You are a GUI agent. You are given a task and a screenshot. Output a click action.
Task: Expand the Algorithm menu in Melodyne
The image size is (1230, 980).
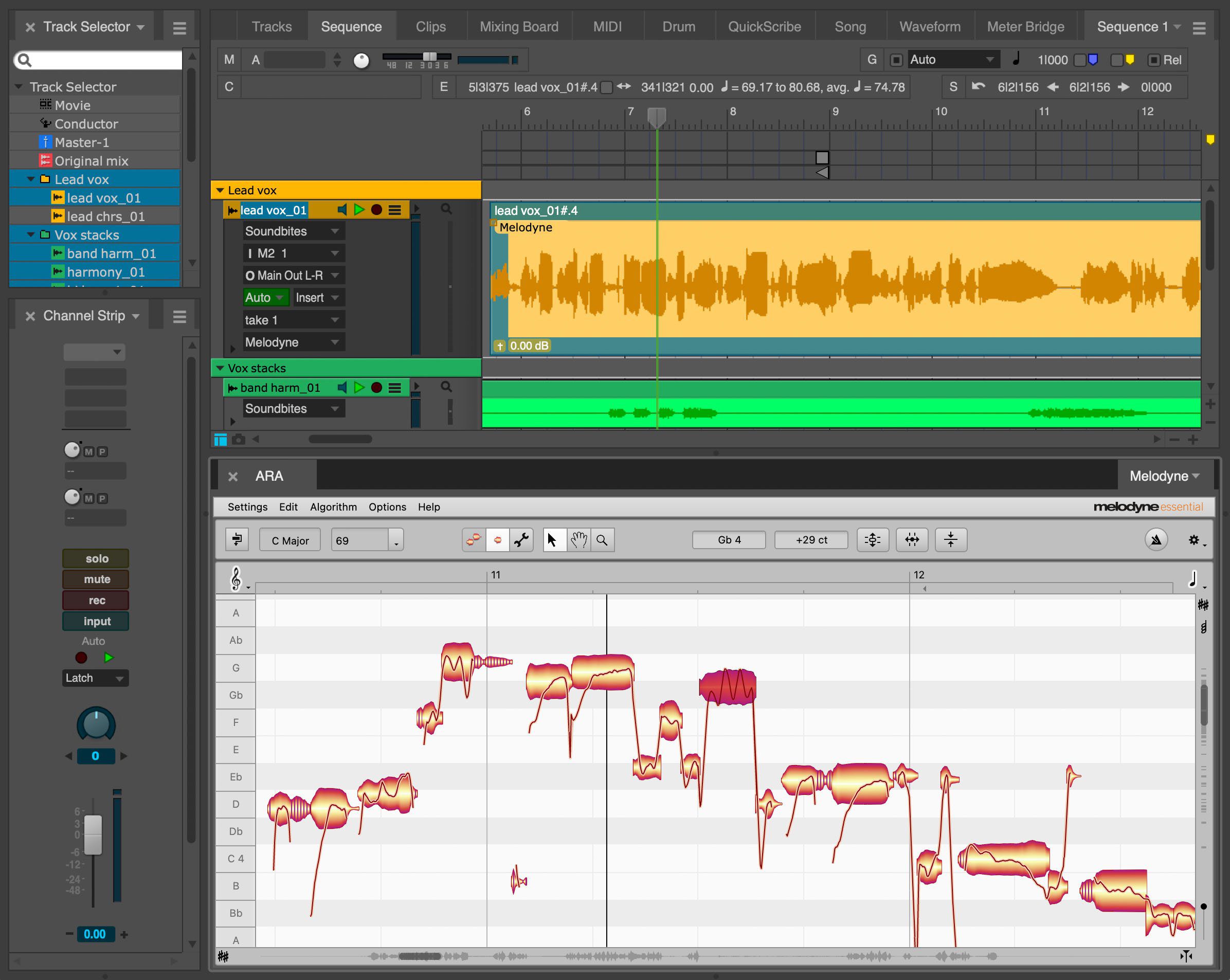pyautogui.click(x=331, y=506)
